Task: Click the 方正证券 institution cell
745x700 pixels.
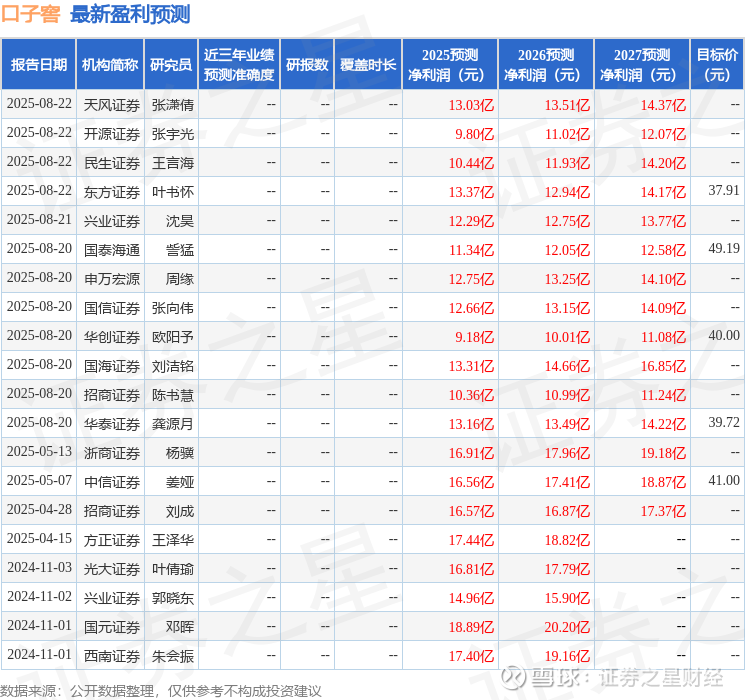Action: tap(112, 540)
